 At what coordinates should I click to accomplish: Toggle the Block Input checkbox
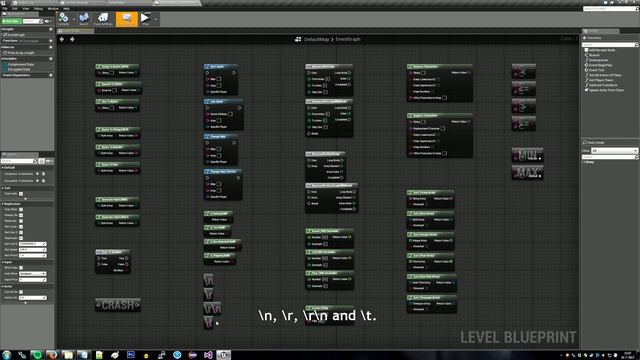[21, 268]
